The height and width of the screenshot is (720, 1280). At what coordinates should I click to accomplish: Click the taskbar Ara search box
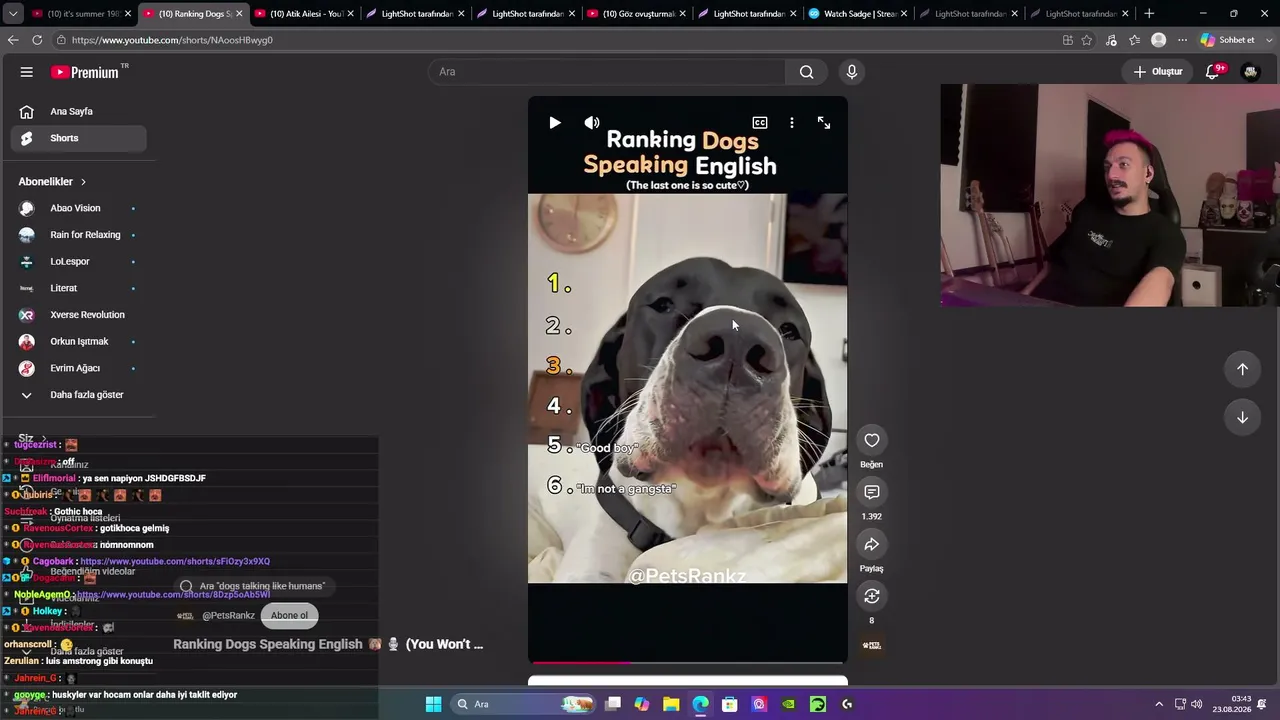click(522, 704)
